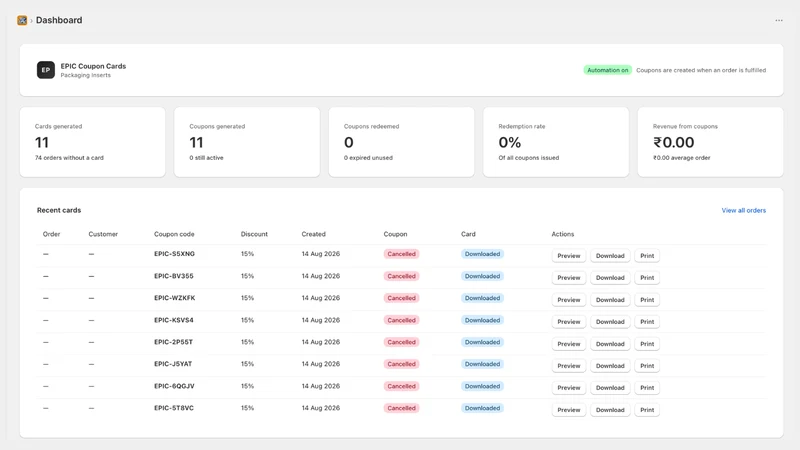Image resolution: width=800 pixels, height=450 pixels.
Task: Click the Downloaded badge for EPIC-BV355
Action: click(x=482, y=276)
